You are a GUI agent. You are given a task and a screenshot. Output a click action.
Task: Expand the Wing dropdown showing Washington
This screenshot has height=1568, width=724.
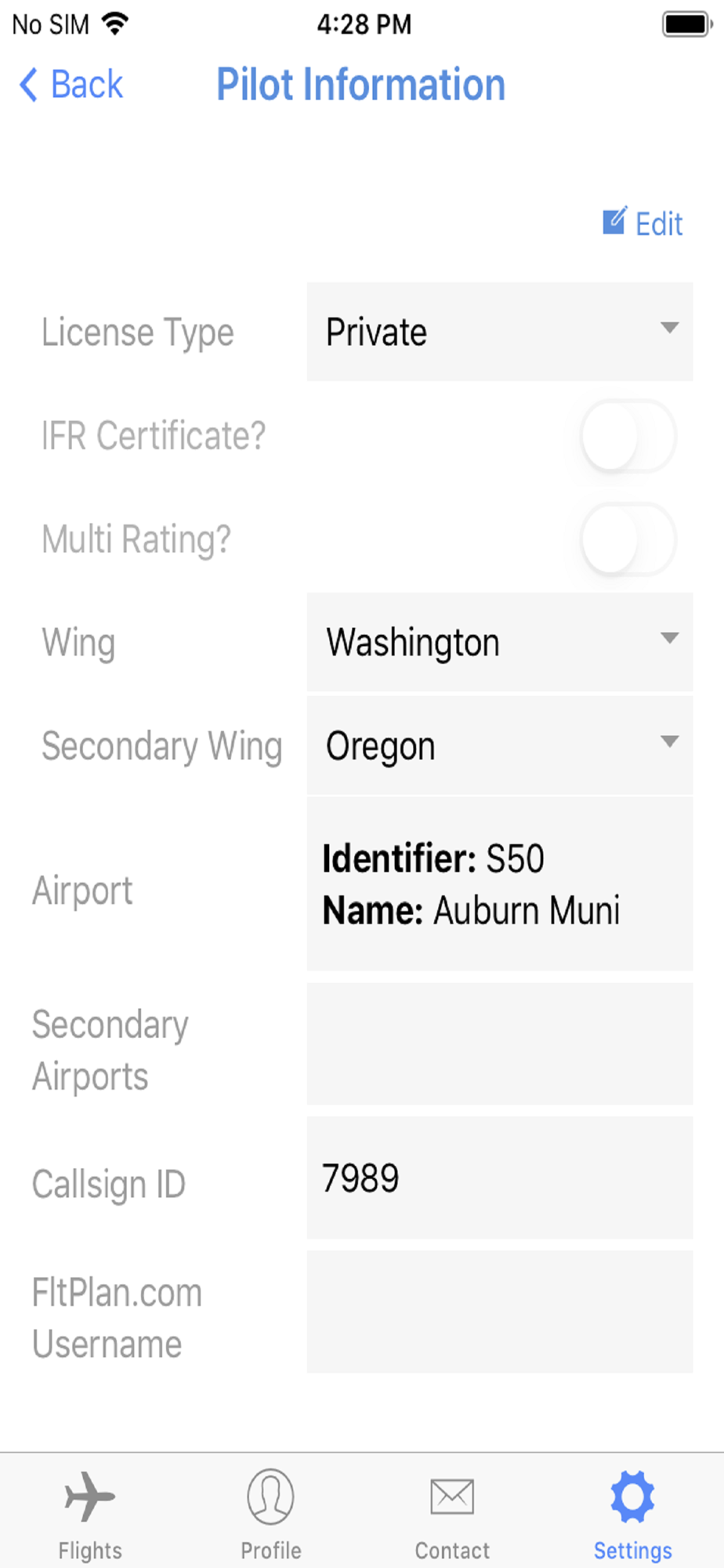[500, 642]
